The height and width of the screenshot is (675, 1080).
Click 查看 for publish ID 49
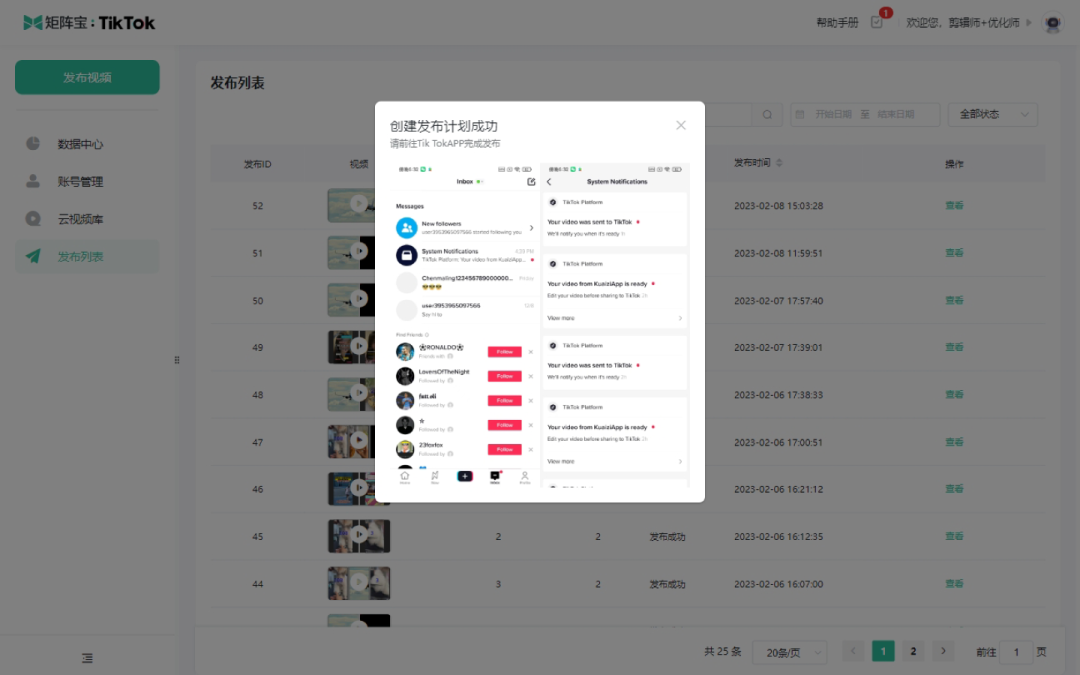tap(954, 347)
